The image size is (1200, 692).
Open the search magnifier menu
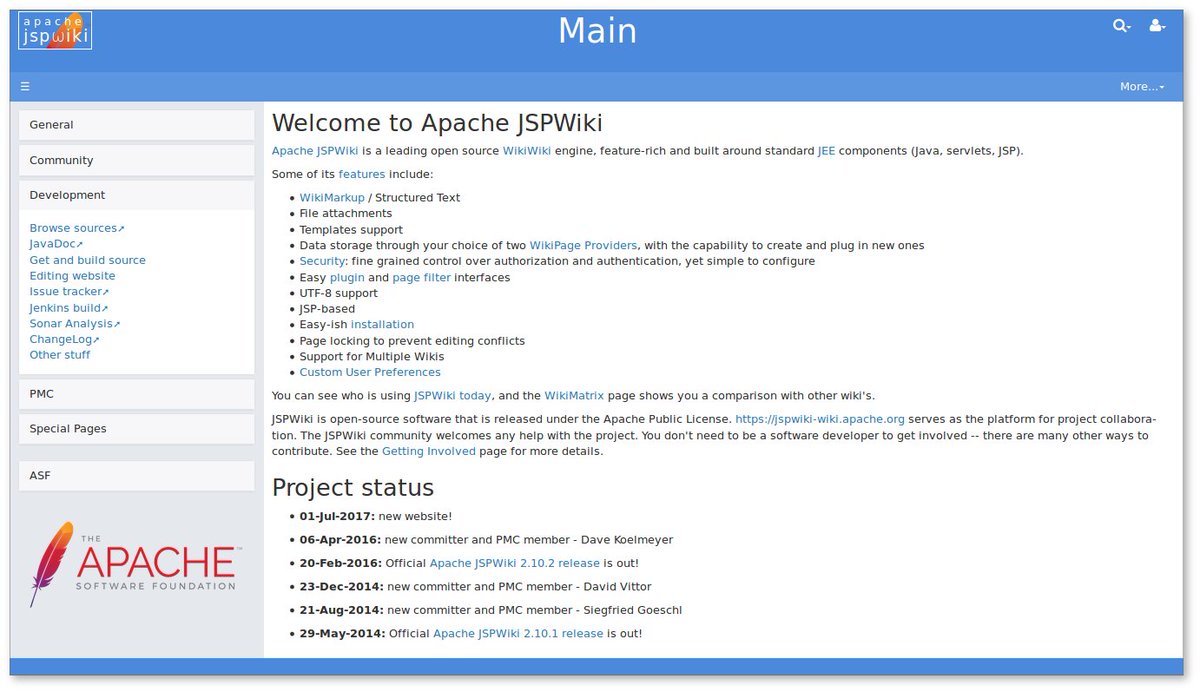pos(1122,26)
